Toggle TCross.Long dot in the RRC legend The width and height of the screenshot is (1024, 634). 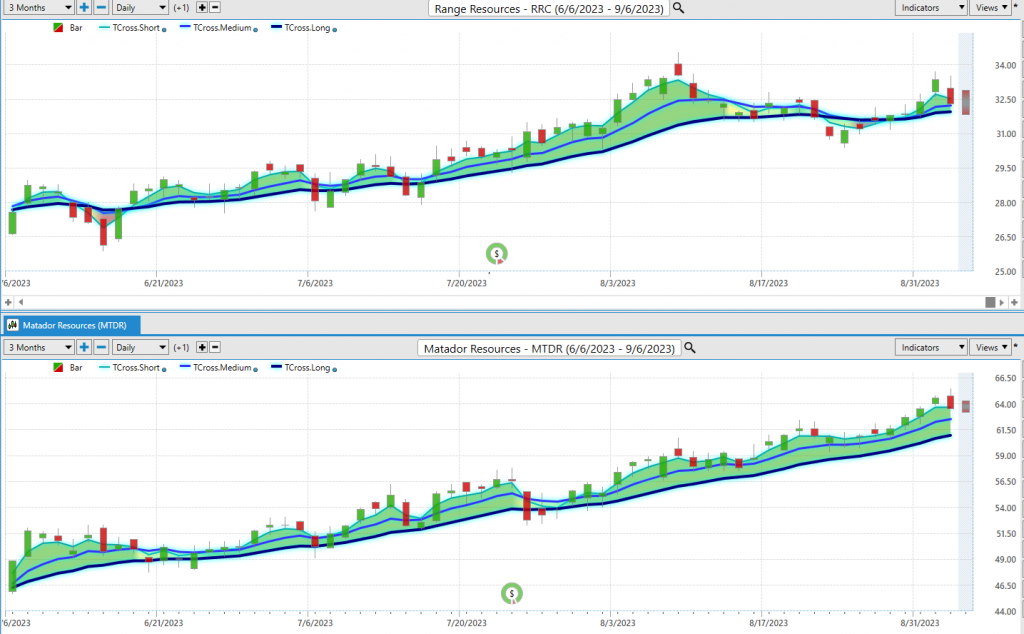click(335, 30)
